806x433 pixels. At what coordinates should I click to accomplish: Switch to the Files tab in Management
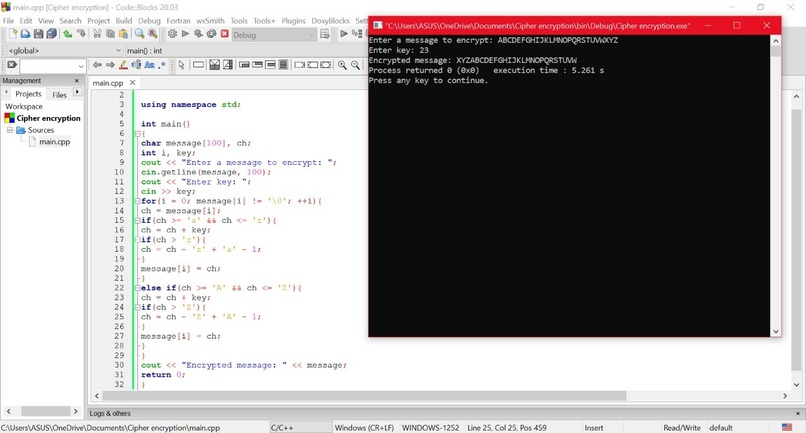(x=59, y=95)
